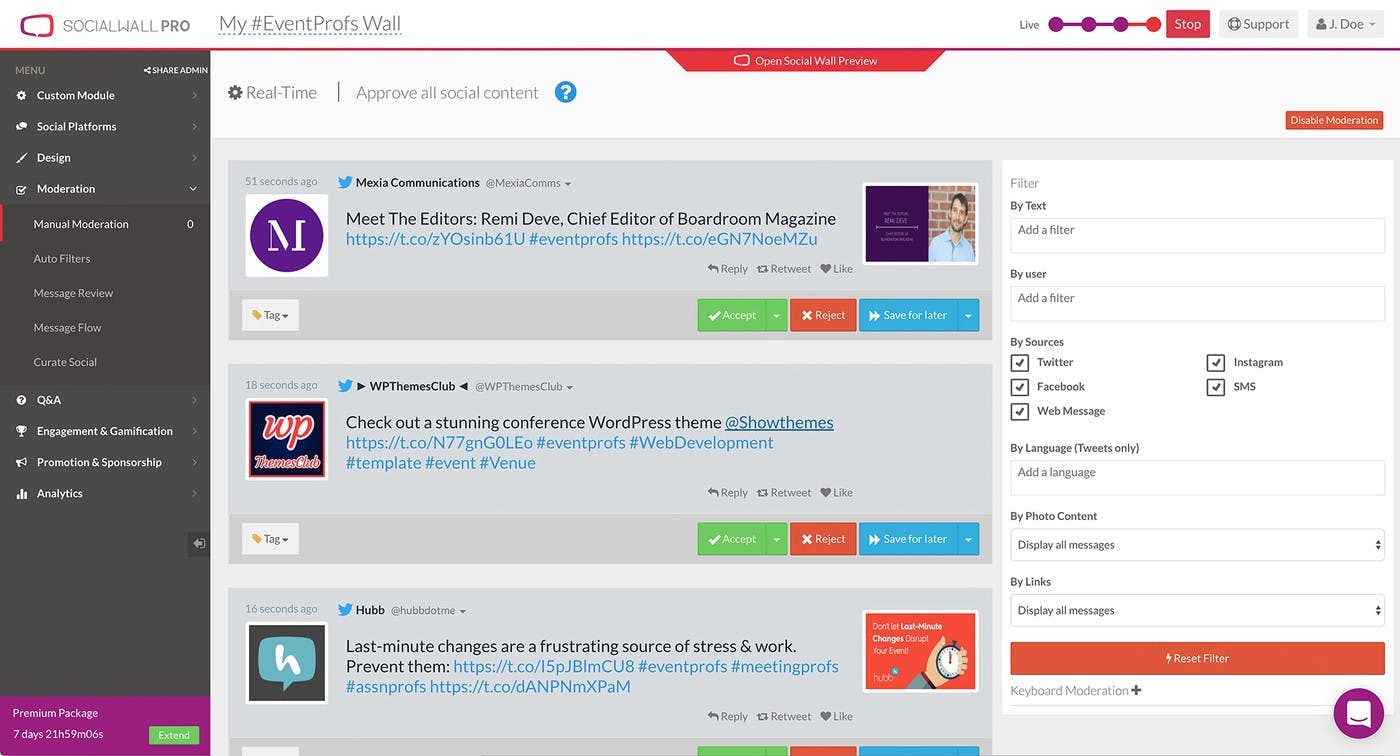Retweet the Hubb tweet

coord(784,716)
